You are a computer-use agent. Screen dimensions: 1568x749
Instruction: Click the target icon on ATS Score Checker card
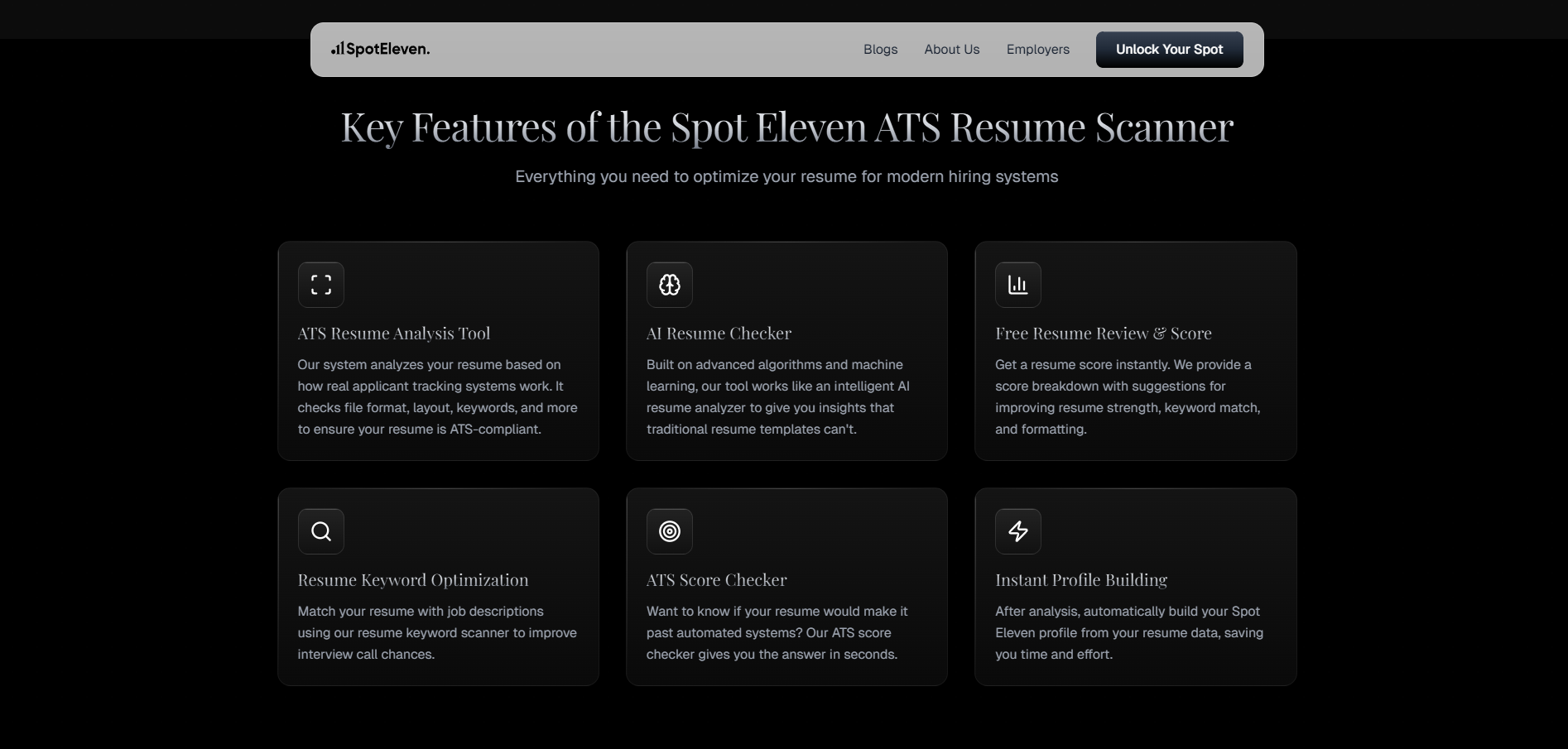pos(669,531)
